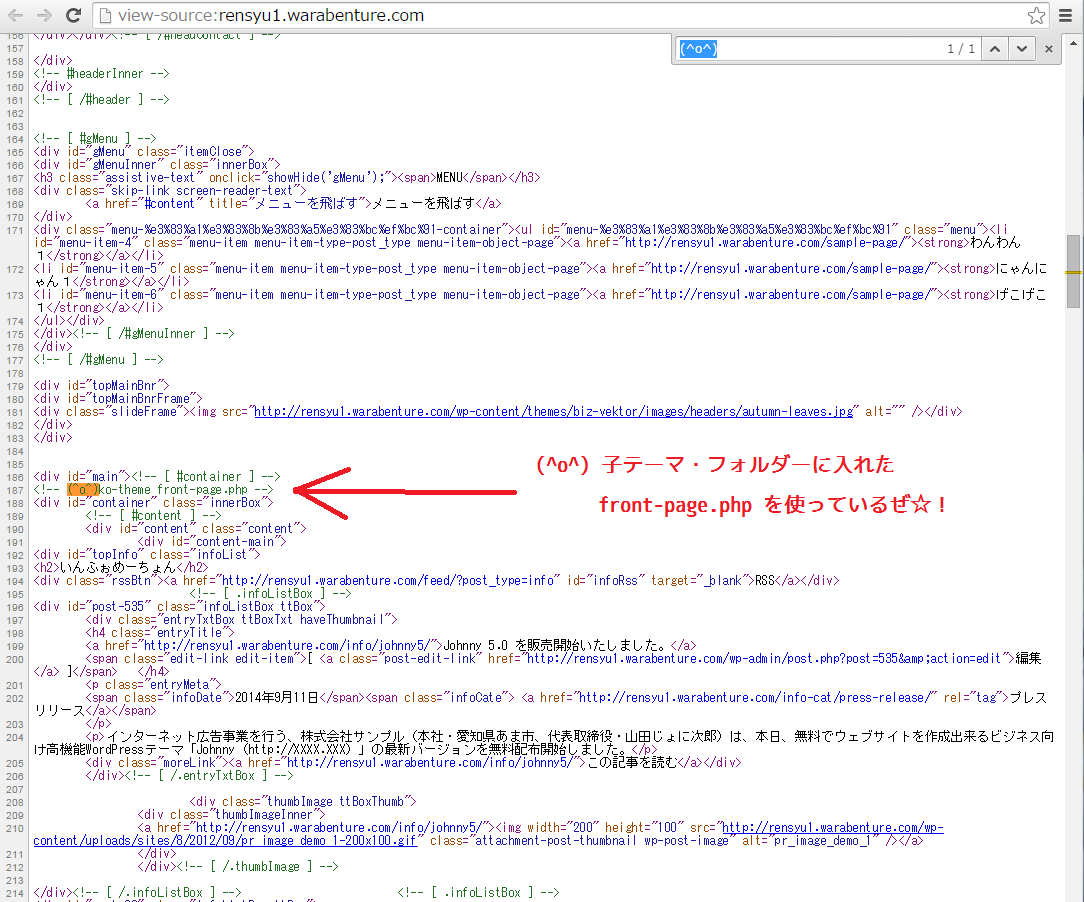Go to next find match arrow
The image size is (1084, 902).
click(1022, 48)
